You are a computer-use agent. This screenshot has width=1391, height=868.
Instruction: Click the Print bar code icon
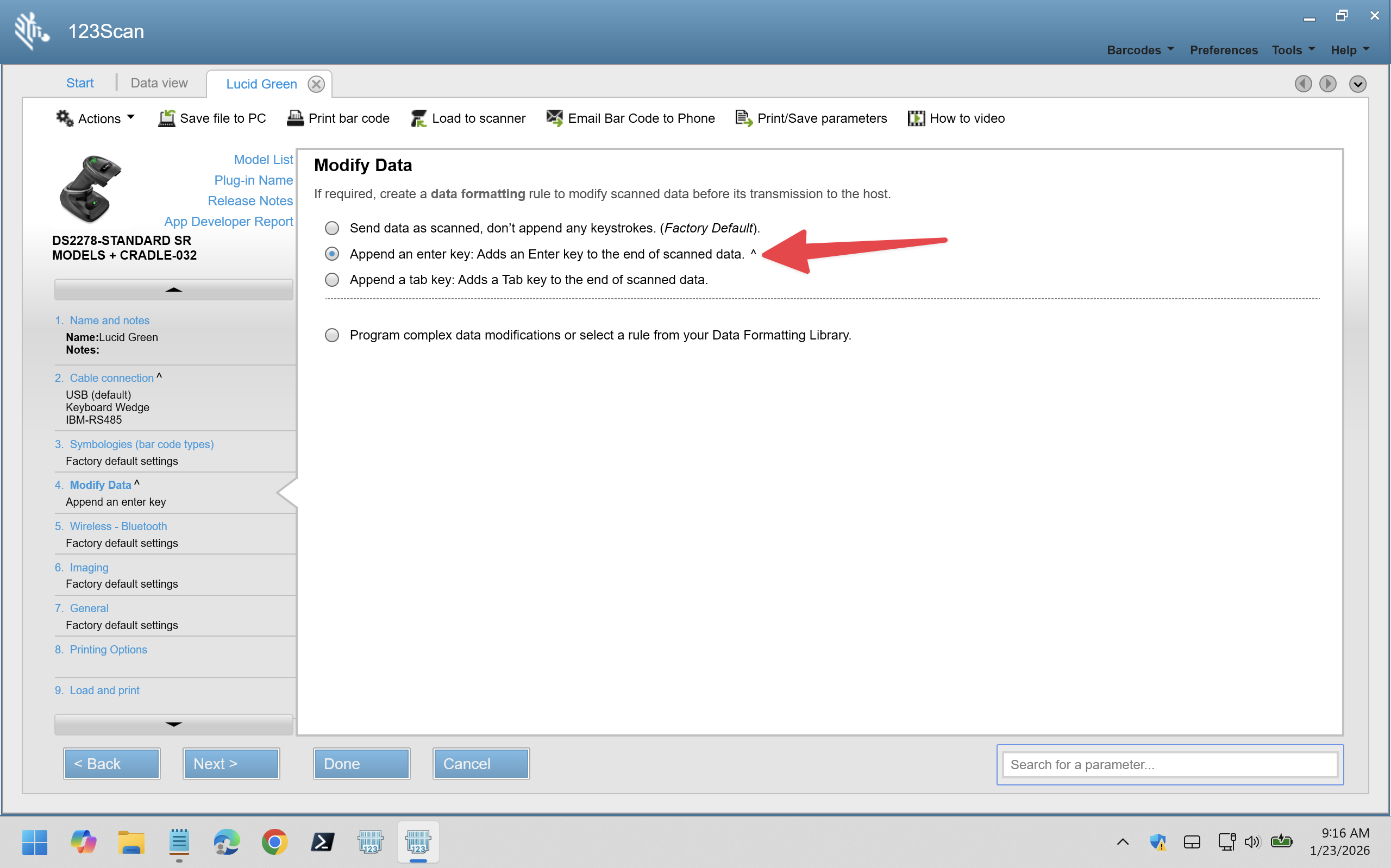pyautogui.click(x=295, y=118)
